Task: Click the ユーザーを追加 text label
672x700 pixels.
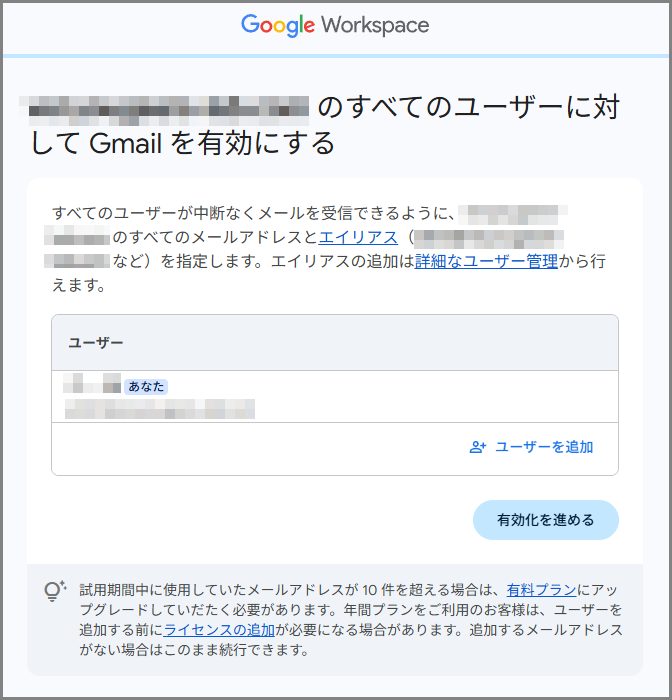Action: 544,447
